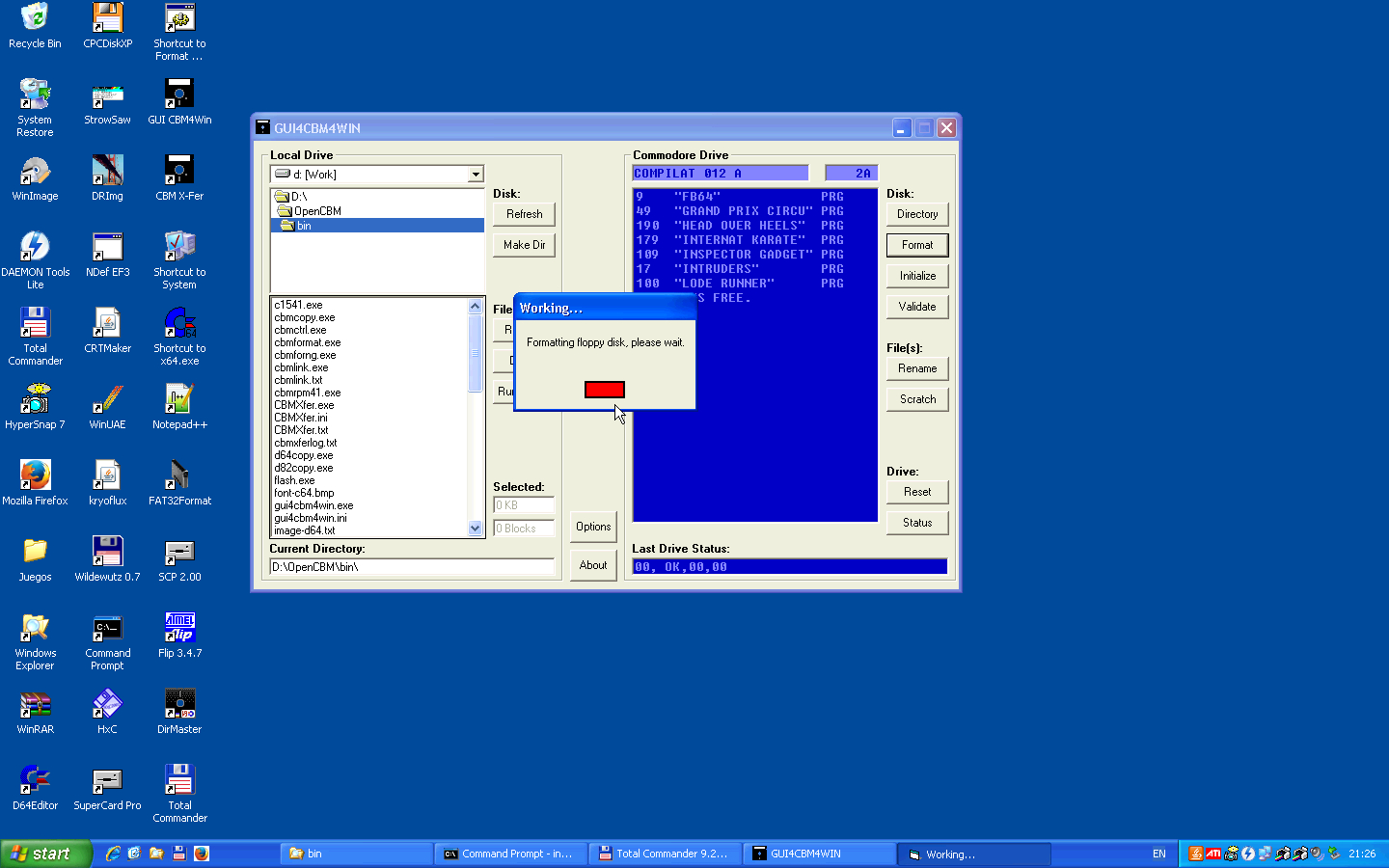Viewport: 1389px width, 868px height.
Task: Click the EN language indicator in tray
Action: coord(1159,854)
